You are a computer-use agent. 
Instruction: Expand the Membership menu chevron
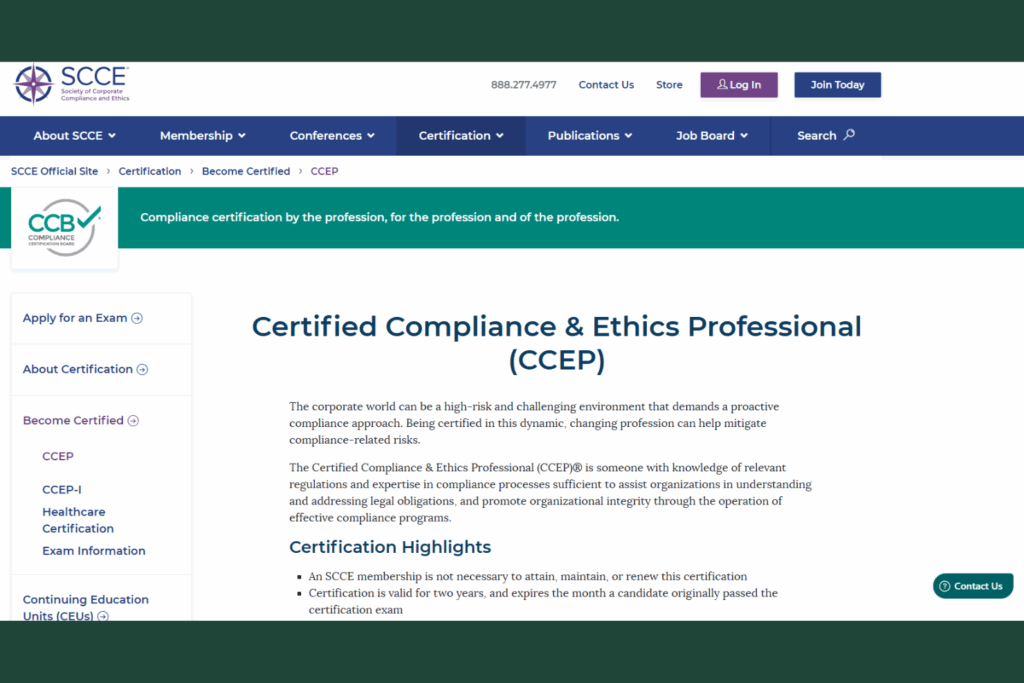[x=242, y=136]
